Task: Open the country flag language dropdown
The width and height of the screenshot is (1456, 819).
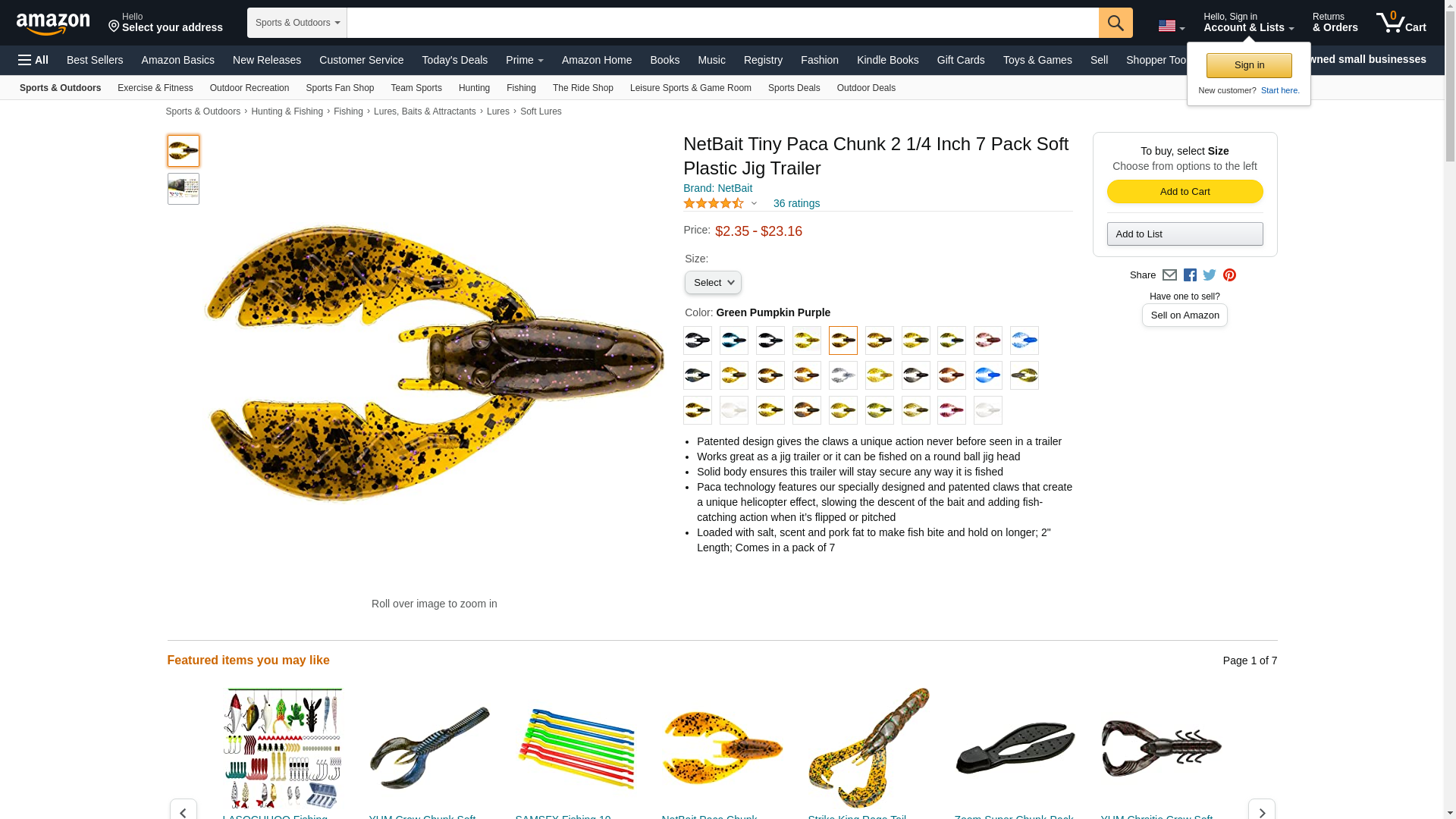Action: [x=1171, y=27]
